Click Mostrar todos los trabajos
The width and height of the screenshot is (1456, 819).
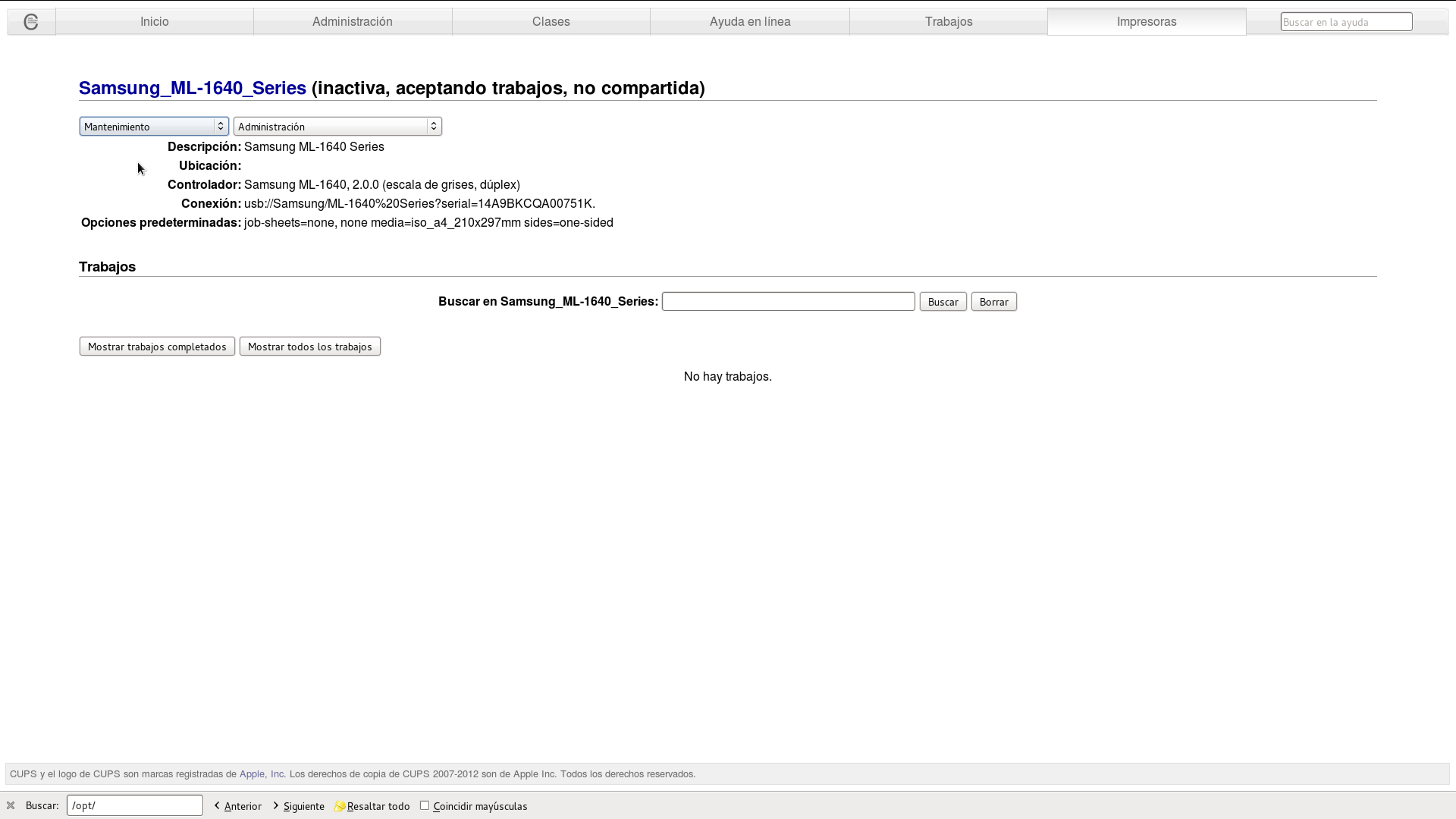point(310,347)
